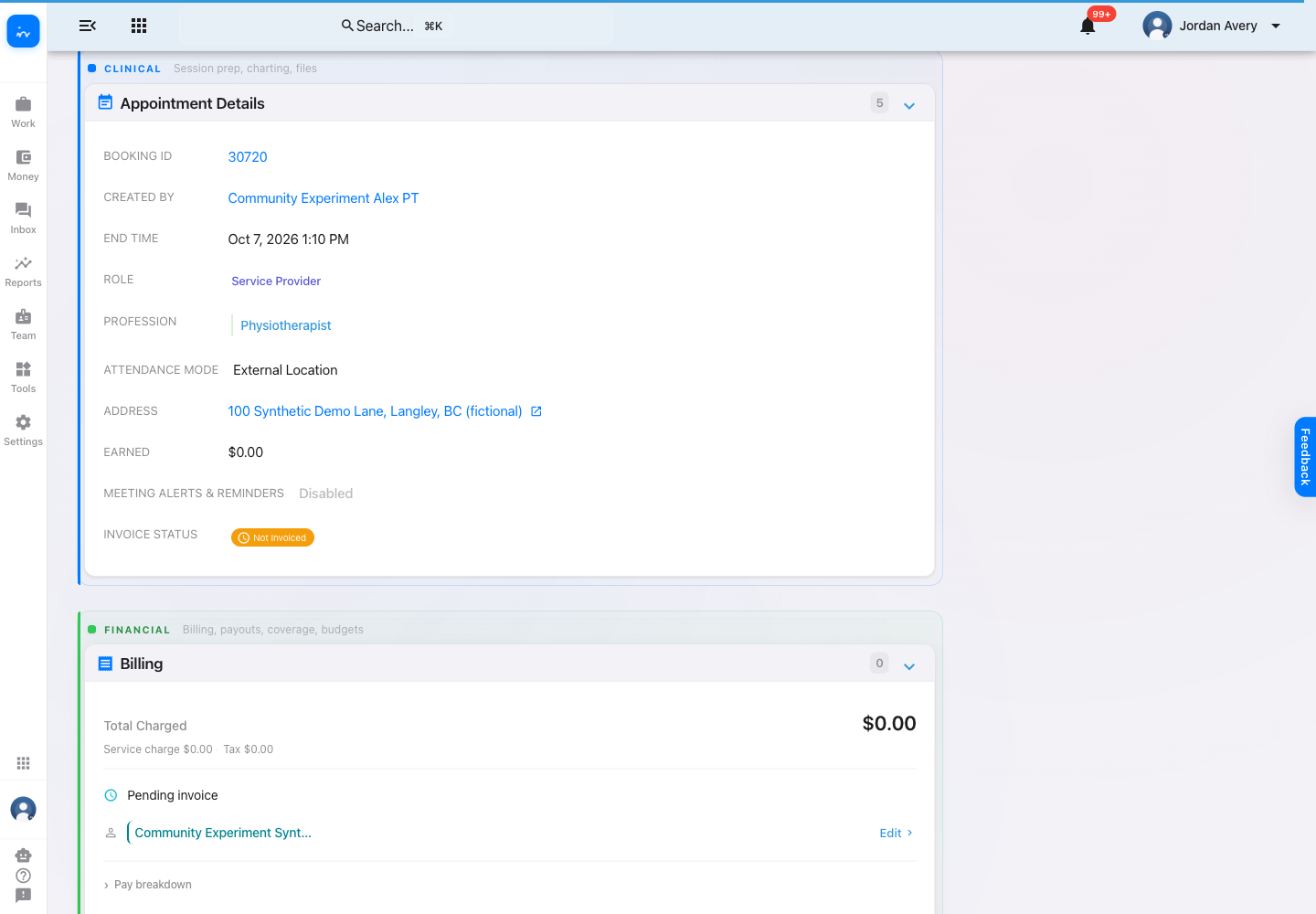Click the Search input field
Screen dimensions: 1316x914
pyautogui.click(x=397, y=26)
